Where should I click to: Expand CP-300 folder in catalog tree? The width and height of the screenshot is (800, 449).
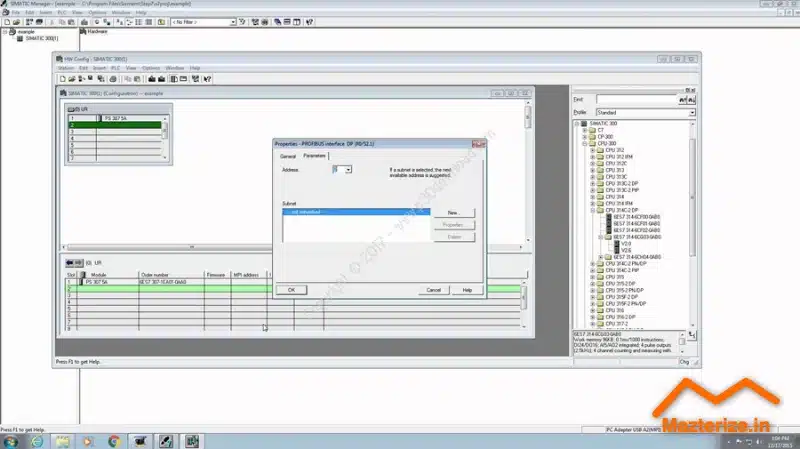point(585,137)
